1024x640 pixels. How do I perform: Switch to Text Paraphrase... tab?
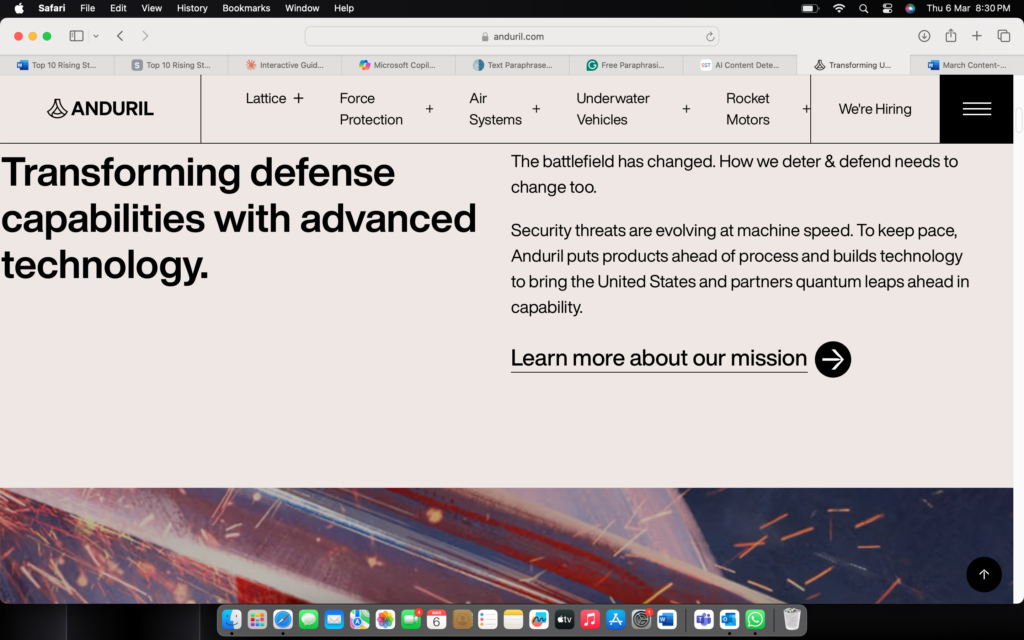coord(513,65)
